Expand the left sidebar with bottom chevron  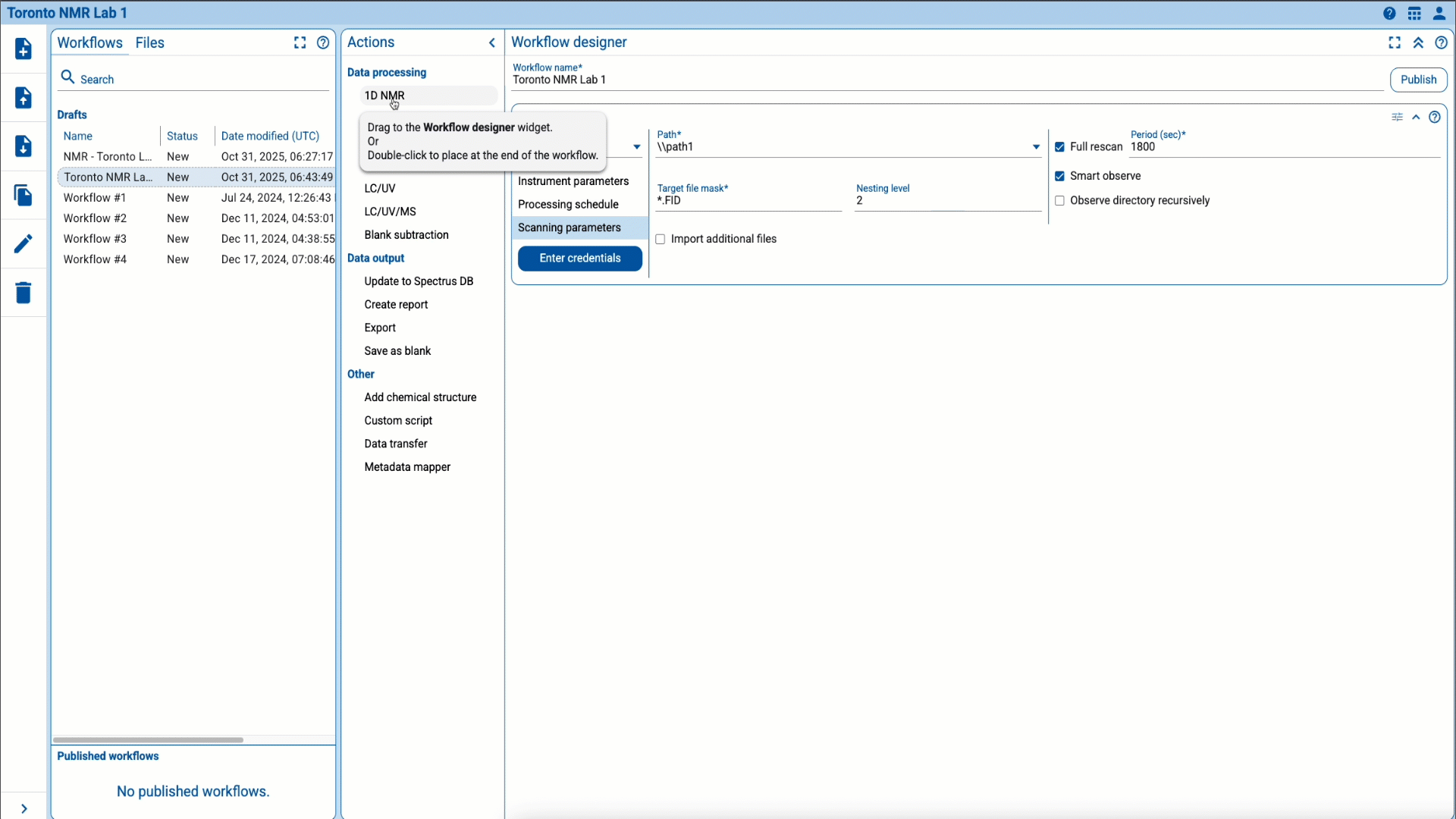(24, 808)
